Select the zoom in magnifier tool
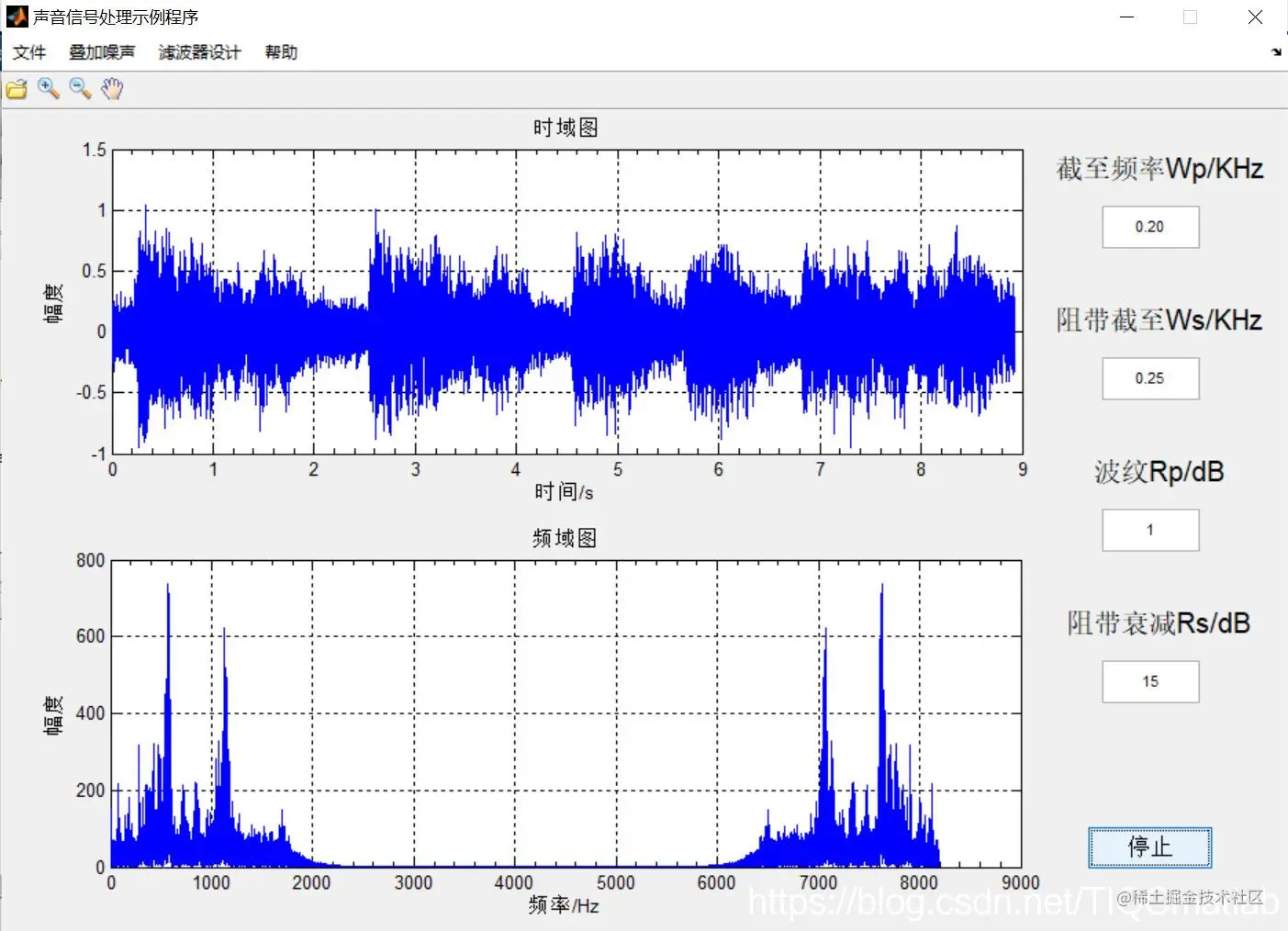The width and height of the screenshot is (1288, 931). pyautogui.click(x=49, y=89)
